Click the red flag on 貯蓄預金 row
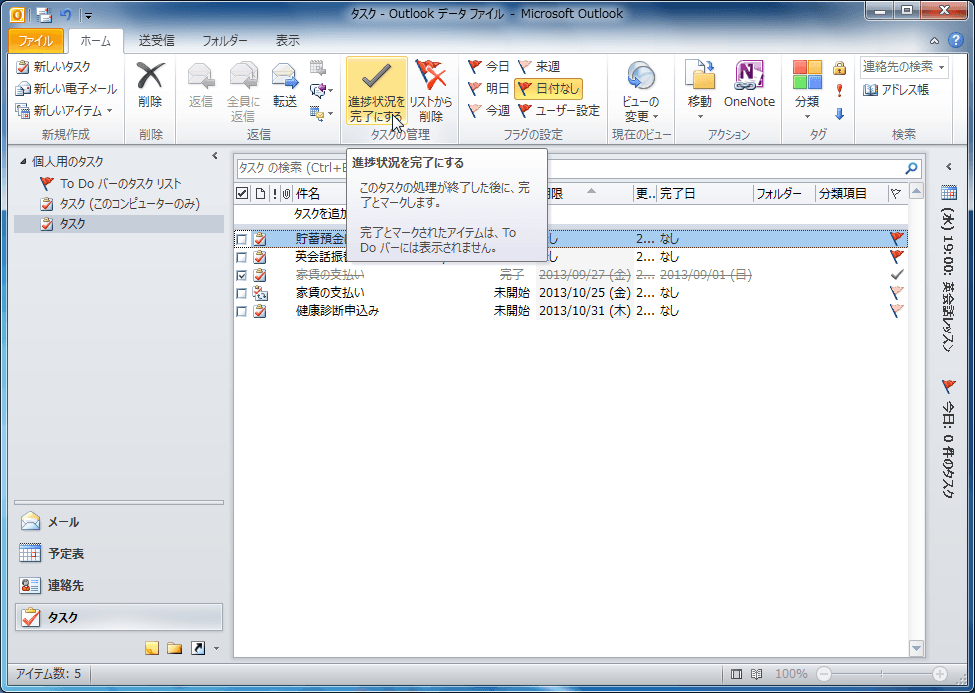The height and width of the screenshot is (693, 975). [897, 238]
